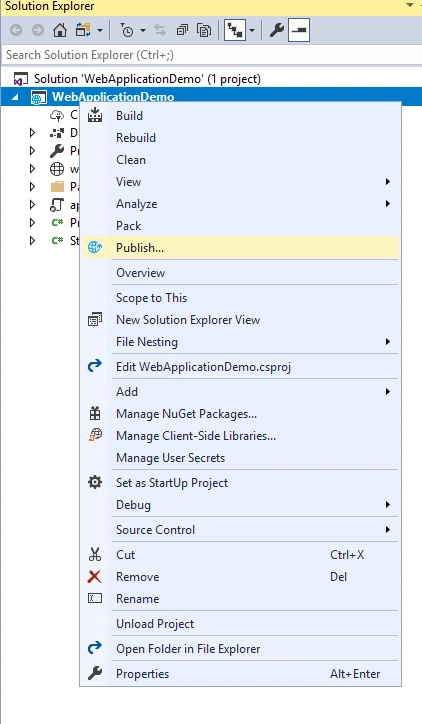Toggle the Show All Files icon
Screen dimensions: 422x724
pos(204,30)
